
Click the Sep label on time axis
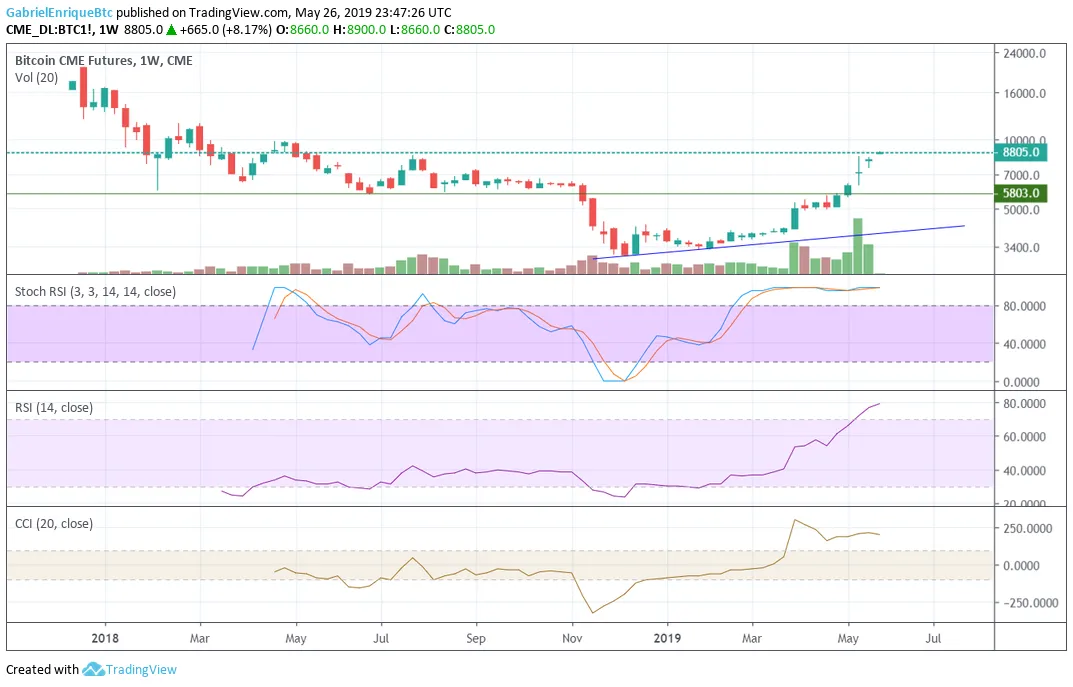point(476,638)
